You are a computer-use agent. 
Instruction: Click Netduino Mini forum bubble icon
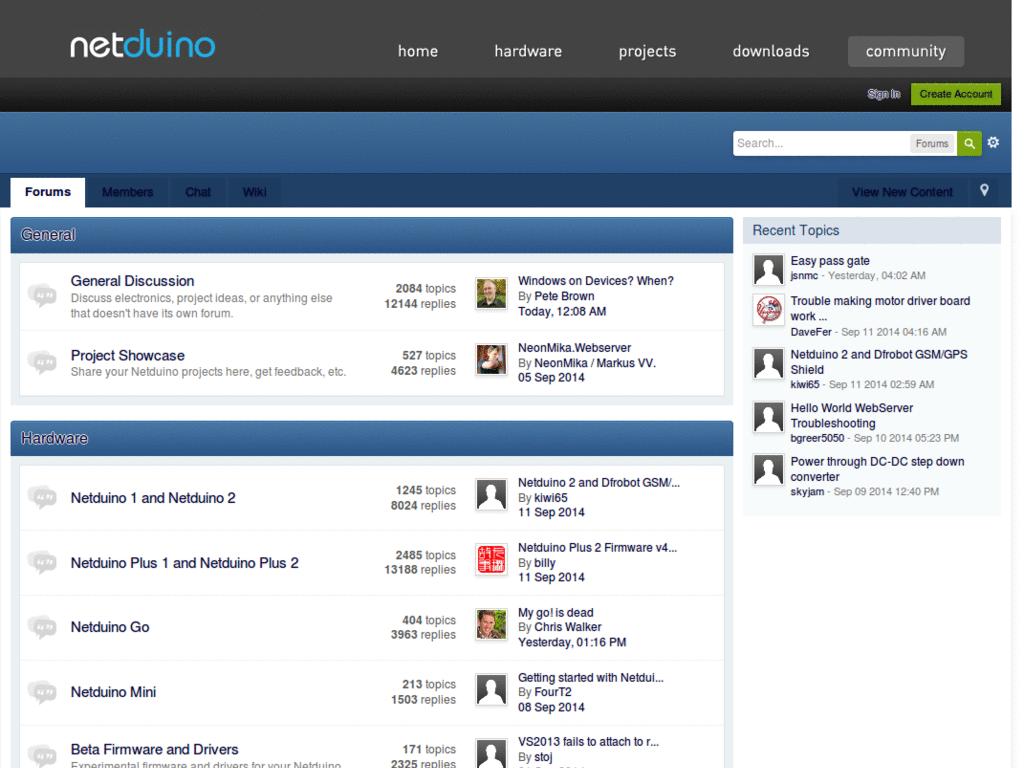point(42,692)
